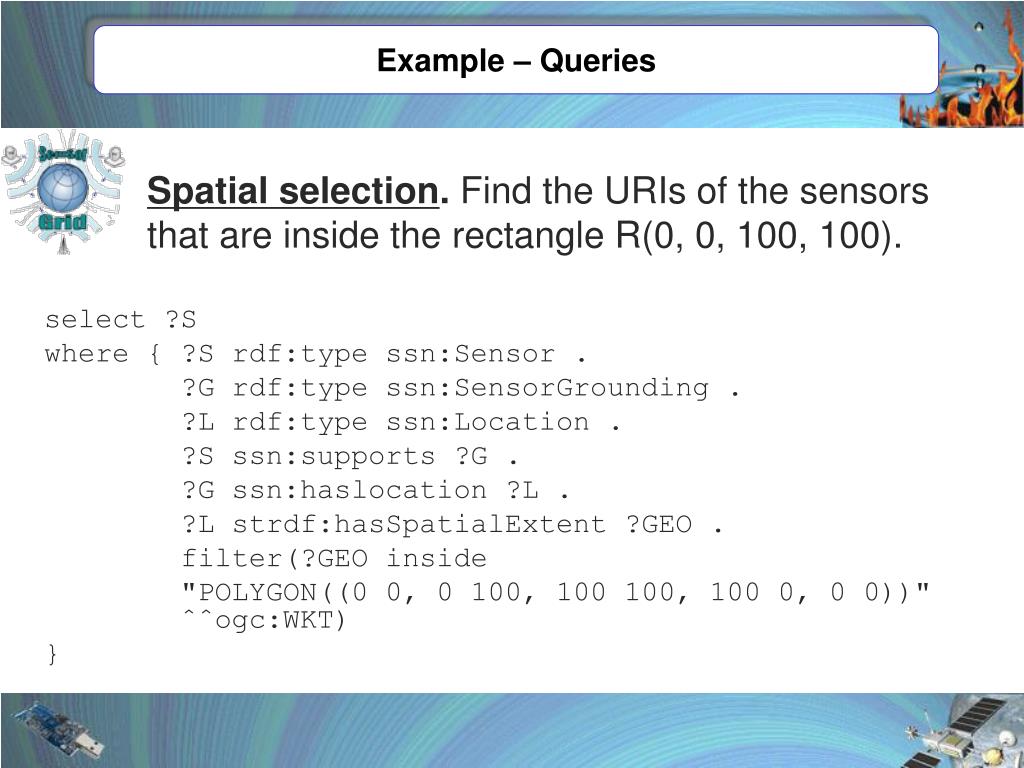The height and width of the screenshot is (768, 1024).
Task: Click the ssn:supports predicate
Action: point(334,456)
